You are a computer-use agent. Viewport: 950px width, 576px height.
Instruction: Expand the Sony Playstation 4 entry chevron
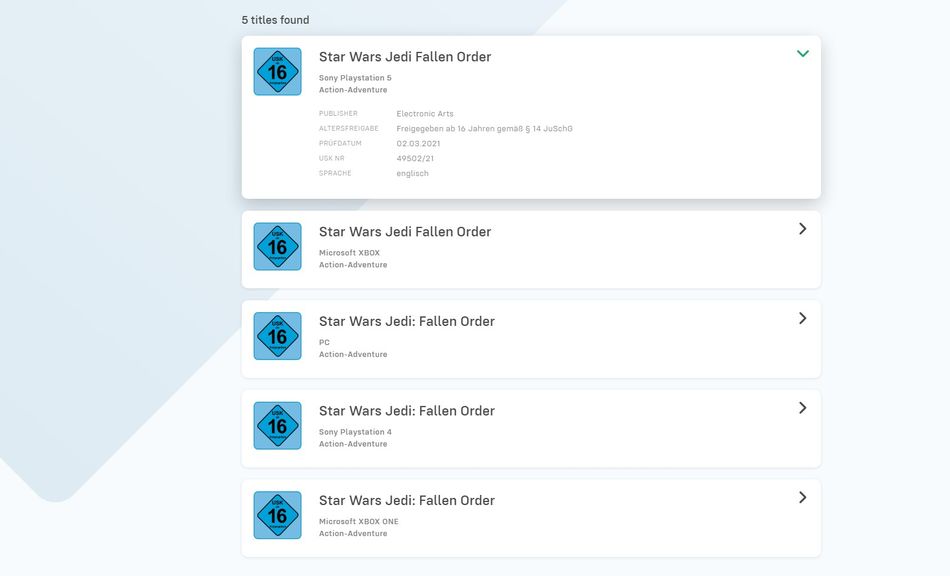803,408
